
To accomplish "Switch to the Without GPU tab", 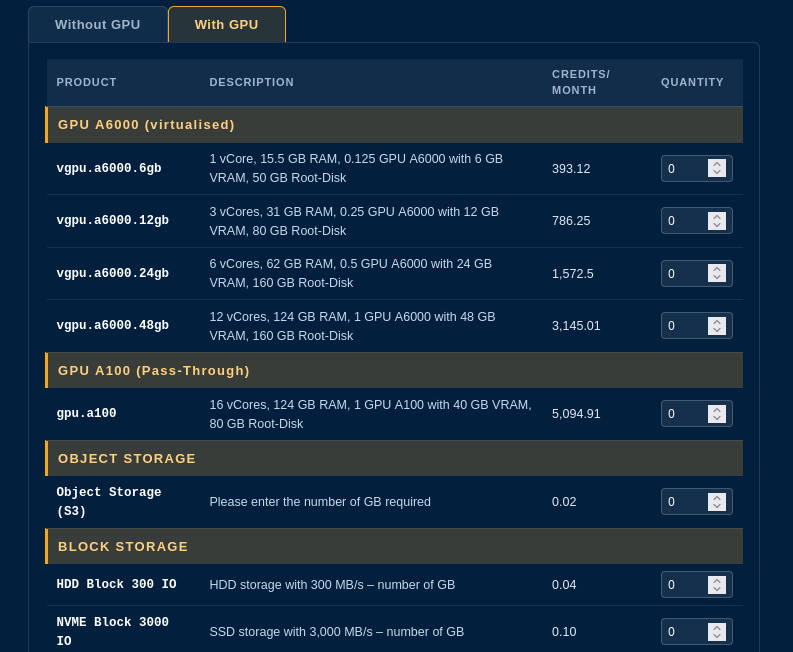I will click(98, 24).
